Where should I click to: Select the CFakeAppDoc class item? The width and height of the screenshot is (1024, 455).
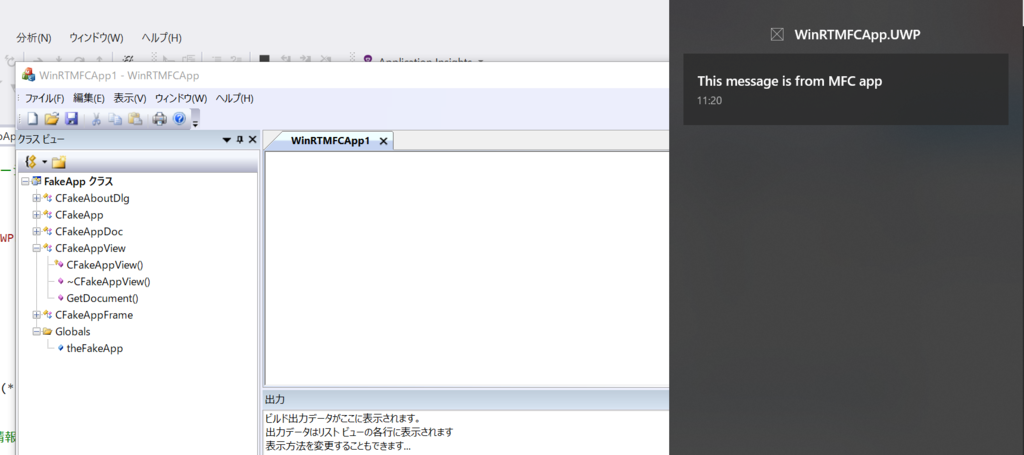pos(89,231)
